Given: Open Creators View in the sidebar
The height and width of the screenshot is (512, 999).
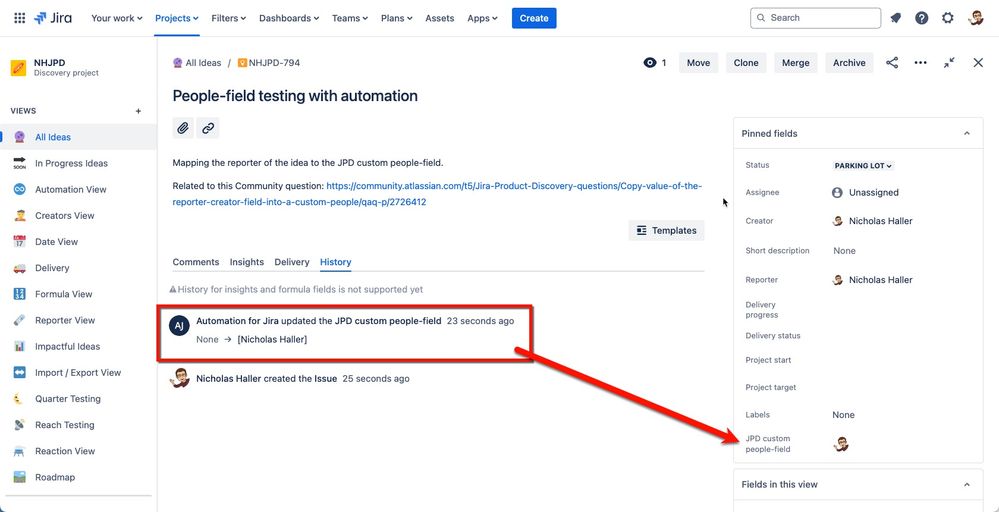Looking at the screenshot, I should 64,215.
